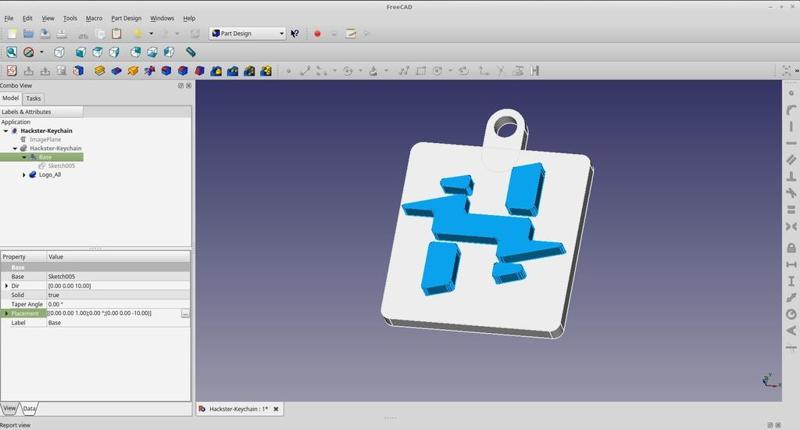Collapse the Base tree item
800x430 pixels.
point(24,157)
